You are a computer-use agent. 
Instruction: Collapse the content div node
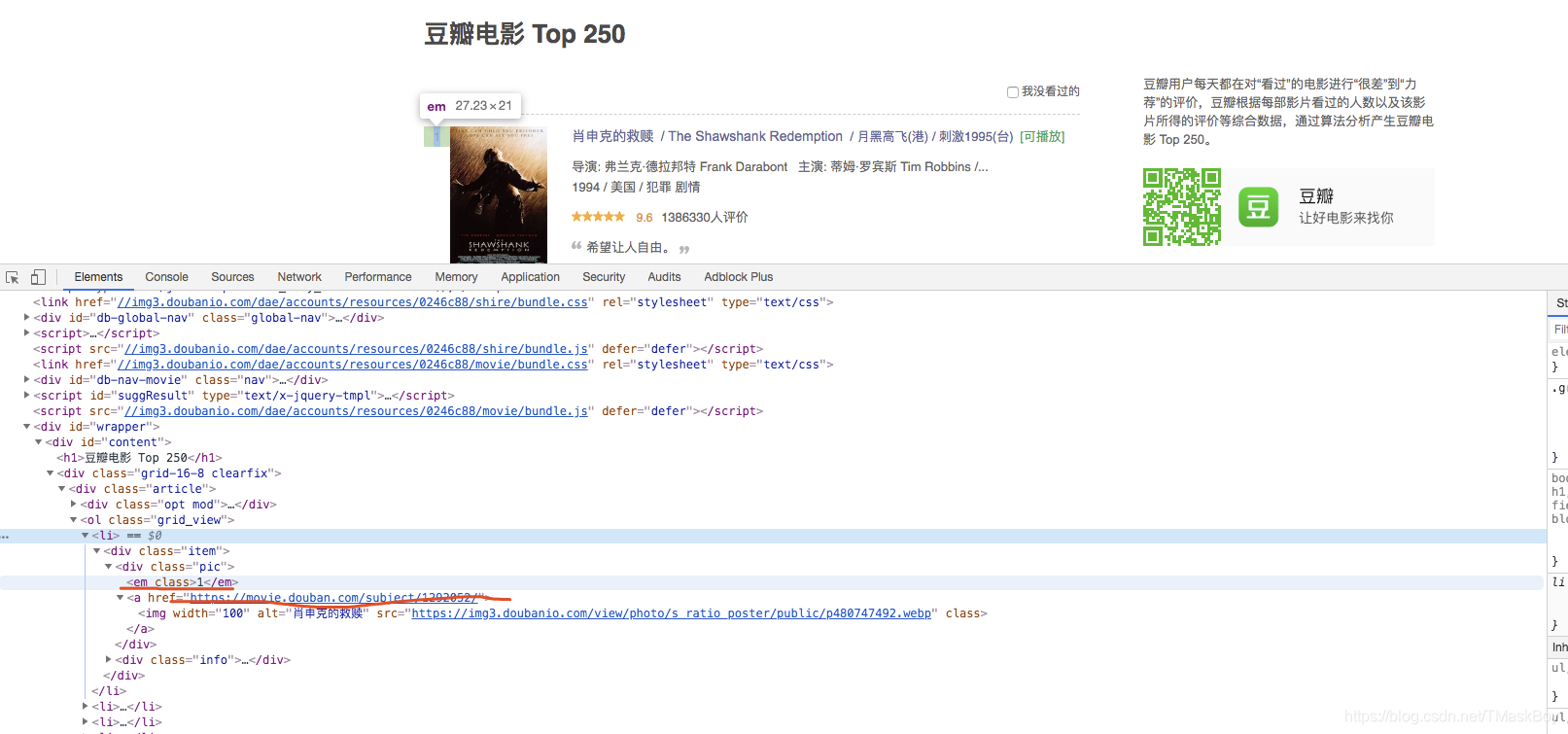39,441
